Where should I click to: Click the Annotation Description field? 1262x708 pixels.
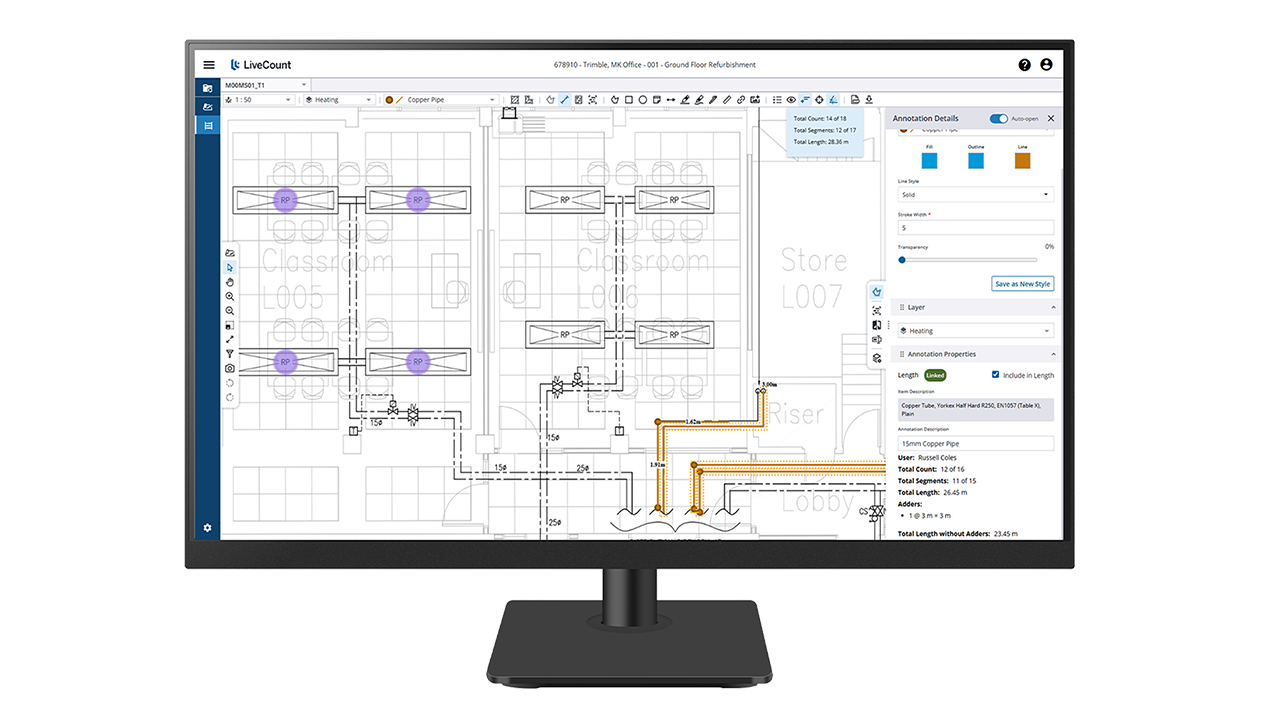(x=975, y=443)
